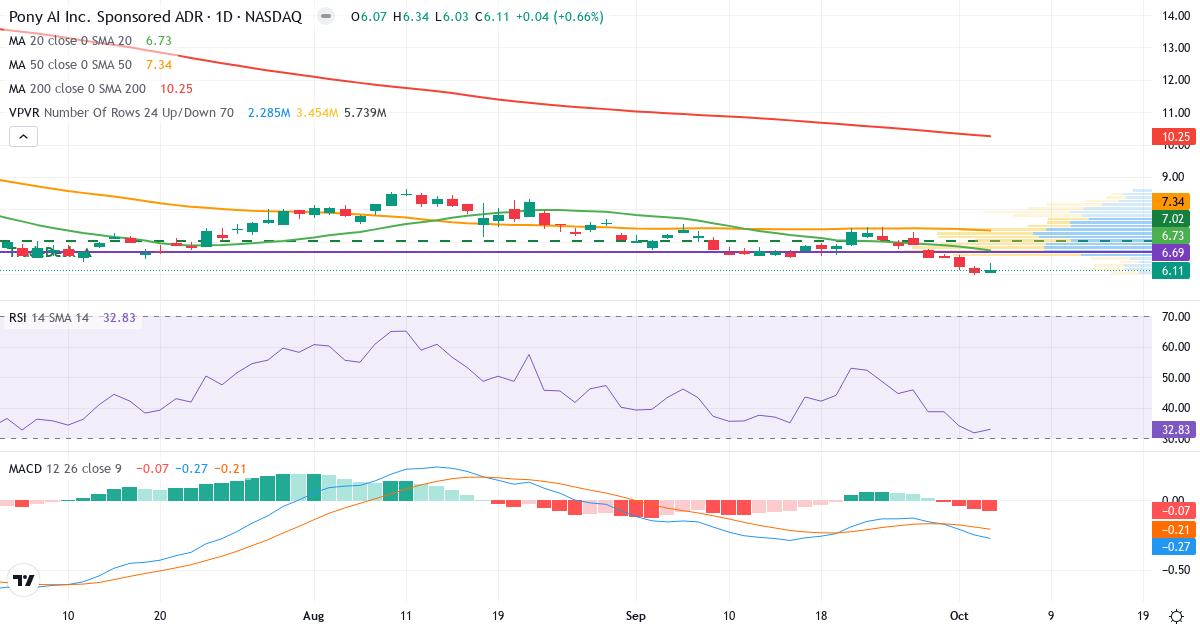Click the 'Aug' label on the time axis
The image size is (1200, 630).
(x=314, y=616)
